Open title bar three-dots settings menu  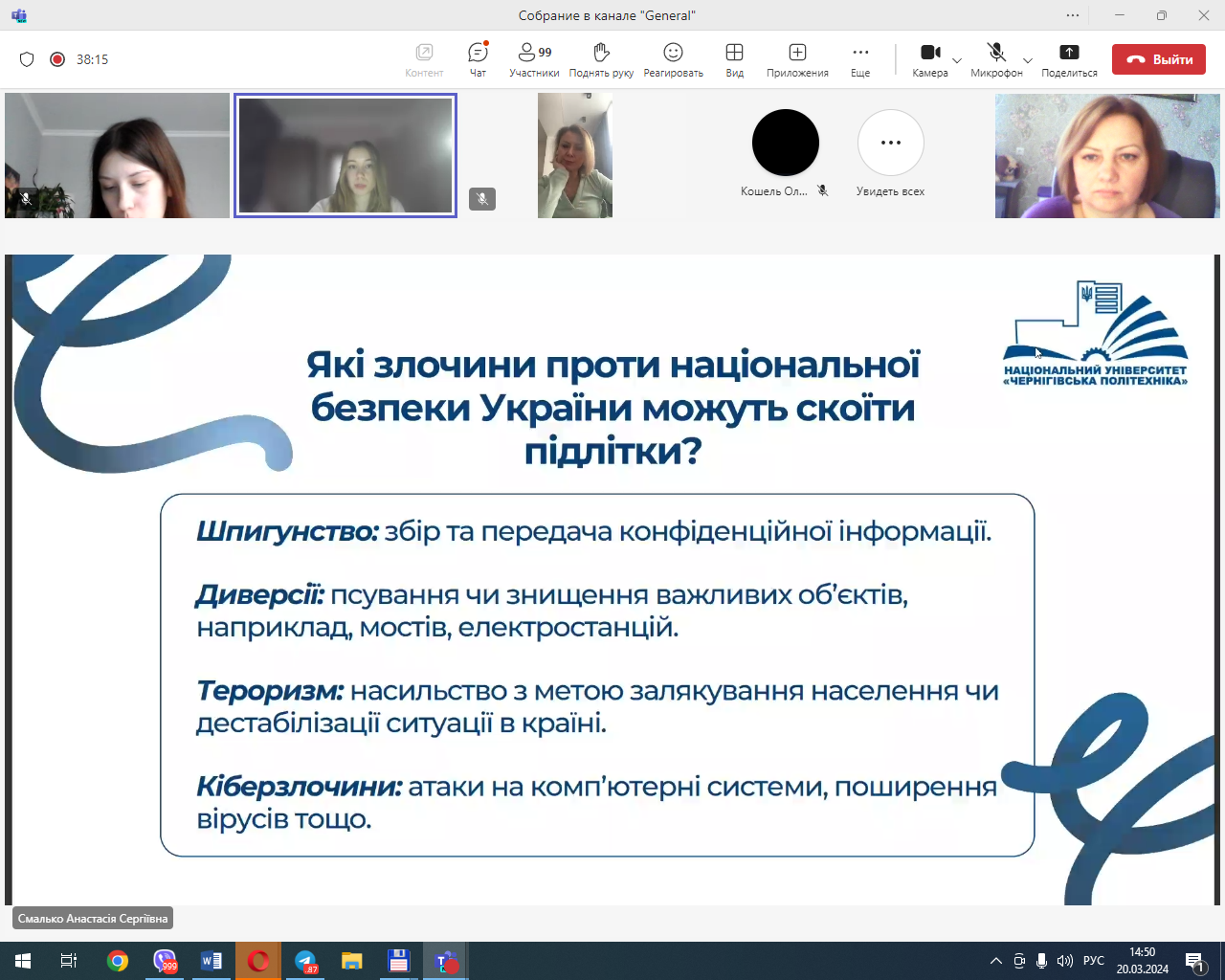click(1073, 15)
